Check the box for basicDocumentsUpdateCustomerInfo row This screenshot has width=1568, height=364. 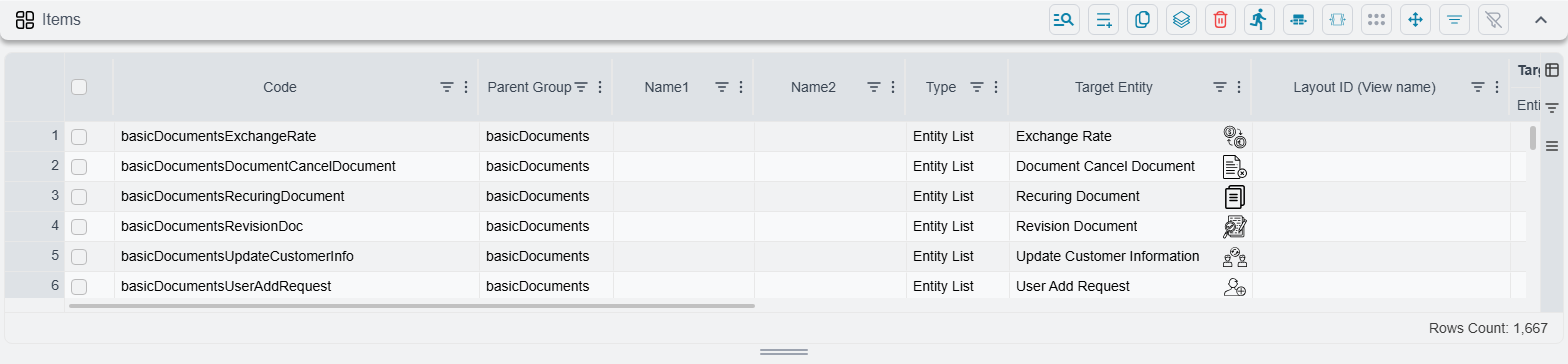click(79, 257)
